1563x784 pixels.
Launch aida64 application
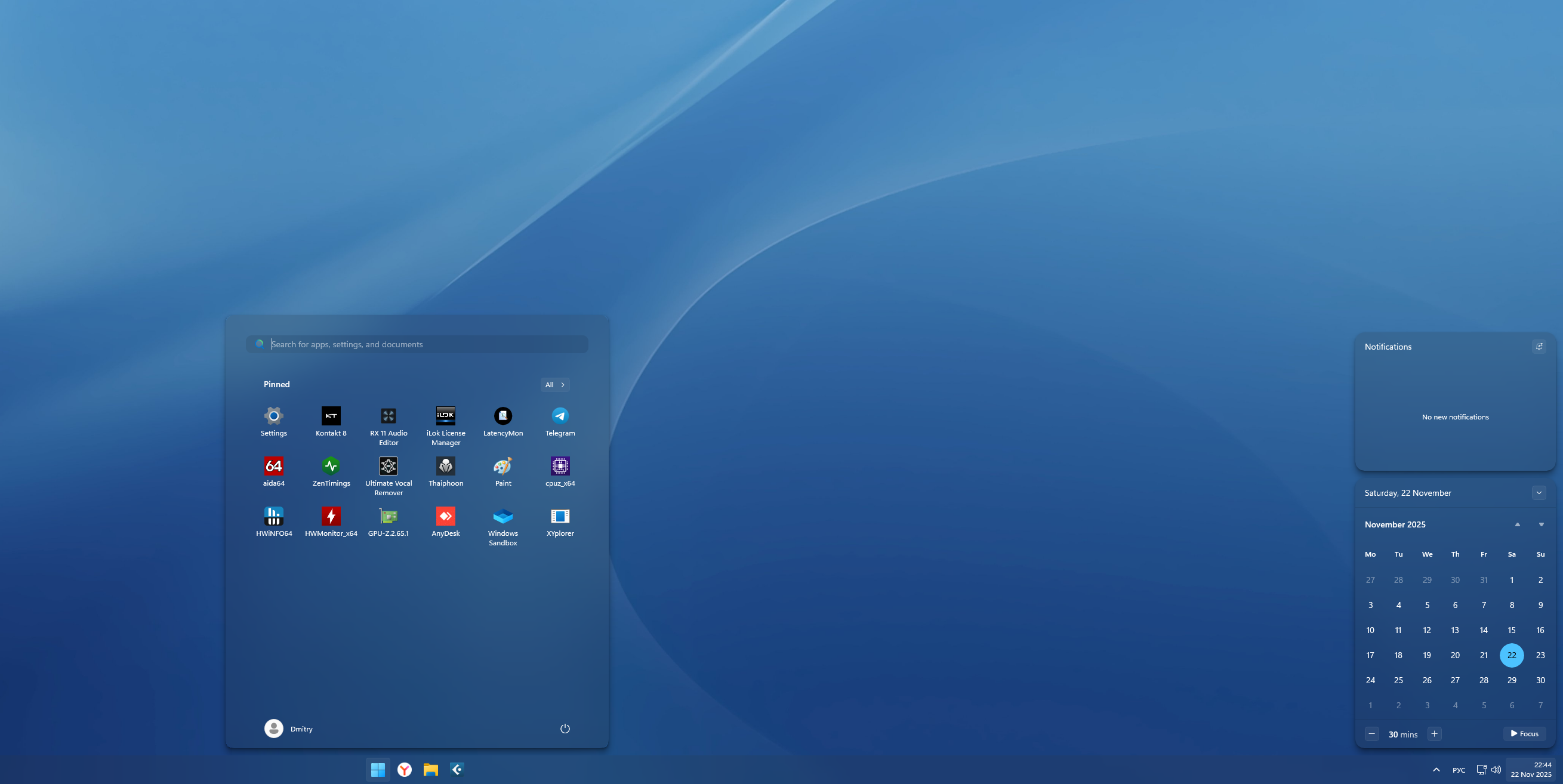point(274,466)
